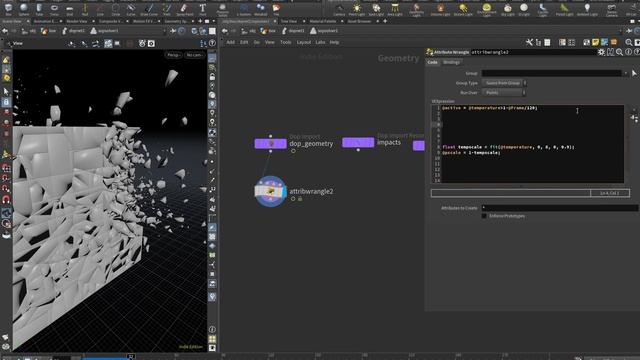
Task: Add a Volume Light from the shelf
Action: click(441, 9)
